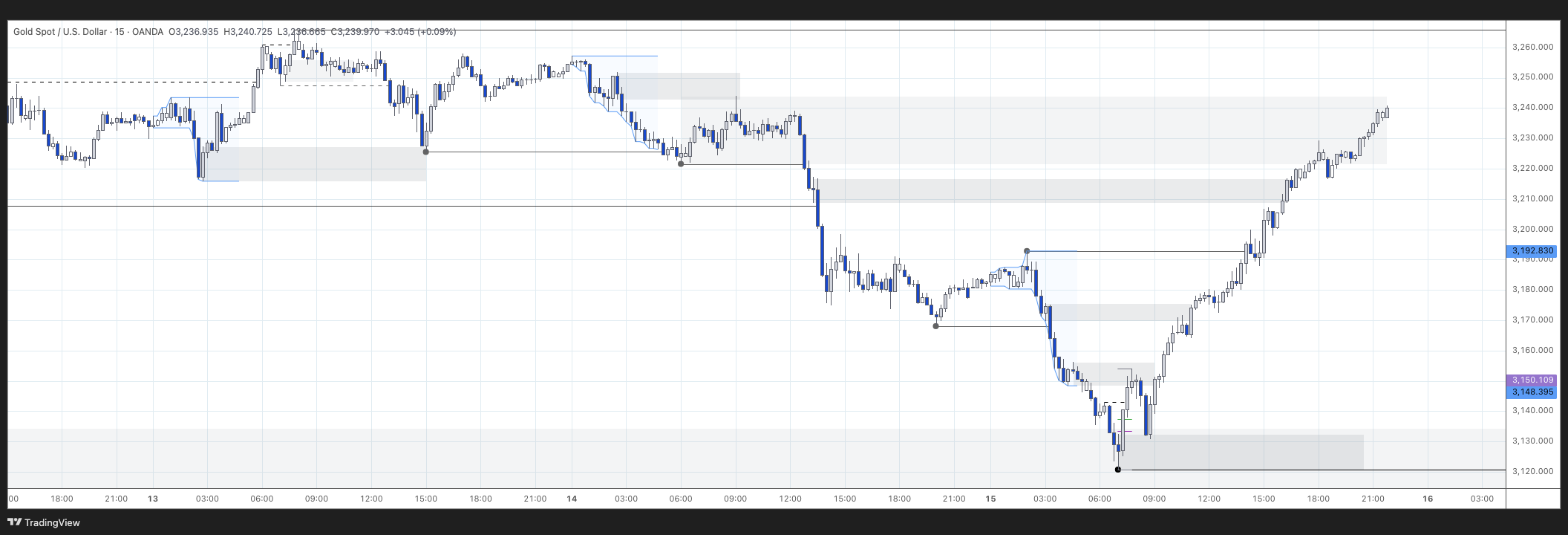Click the 3,260.000 price axis label
The height and width of the screenshot is (535, 1568).
point(1532,47)
